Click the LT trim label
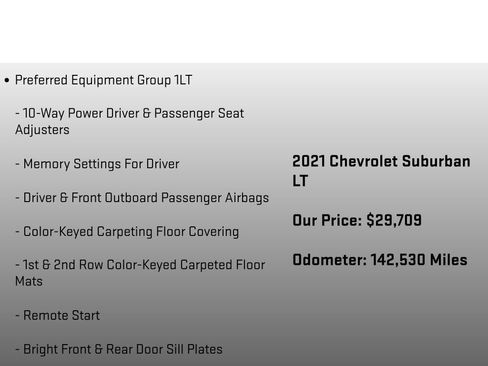This screenshot has height=366, width=488. 300,181
